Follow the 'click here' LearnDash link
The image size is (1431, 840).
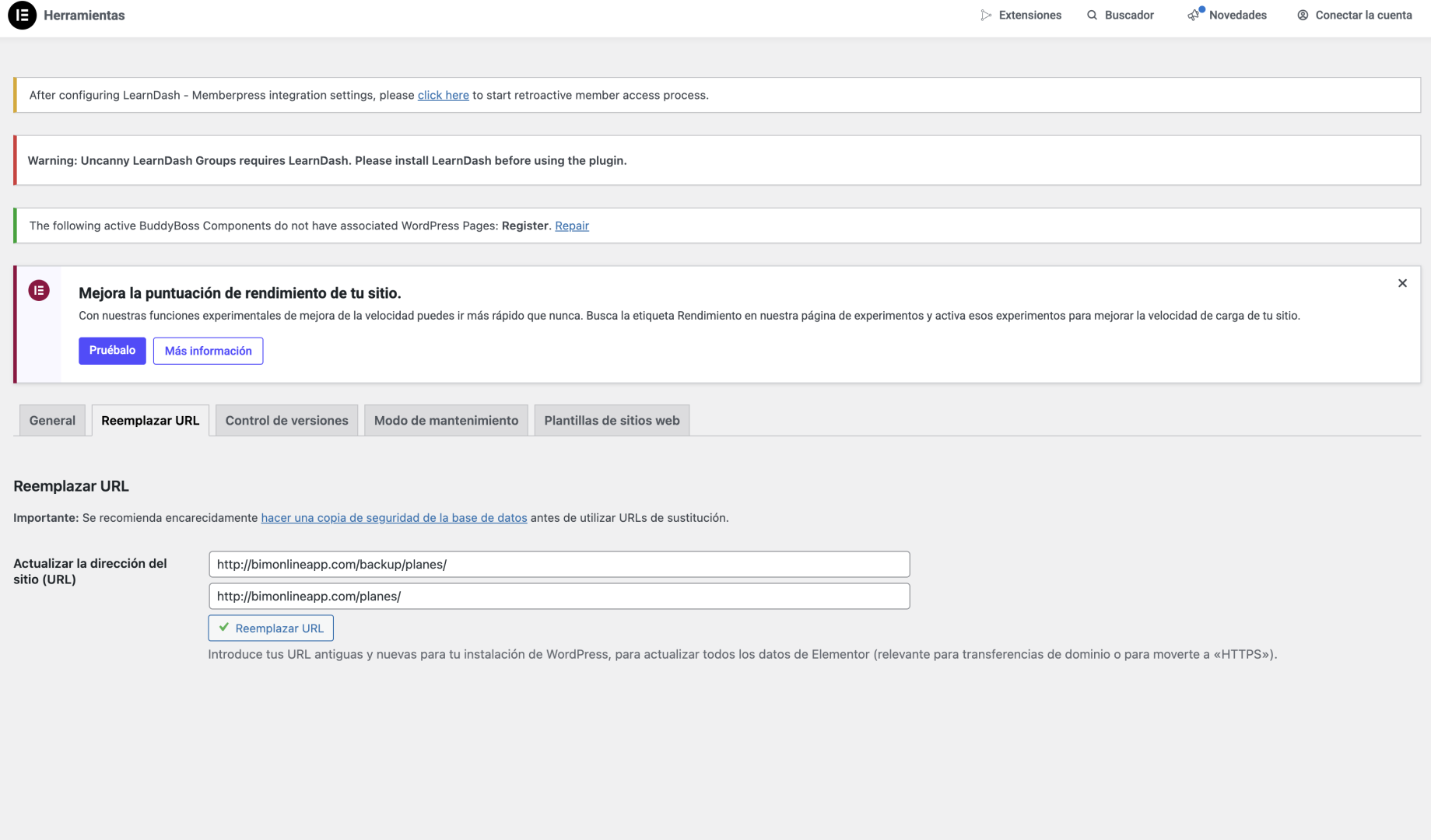click(443, 96)
